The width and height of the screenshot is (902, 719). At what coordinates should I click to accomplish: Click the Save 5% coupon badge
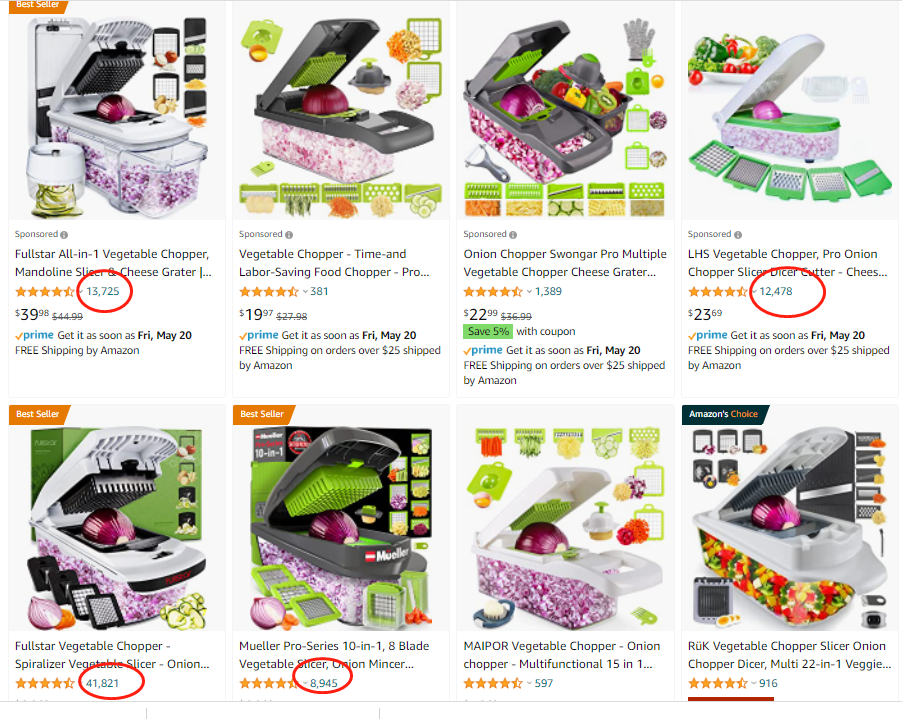pyautogui.click(x=488, y=331)
